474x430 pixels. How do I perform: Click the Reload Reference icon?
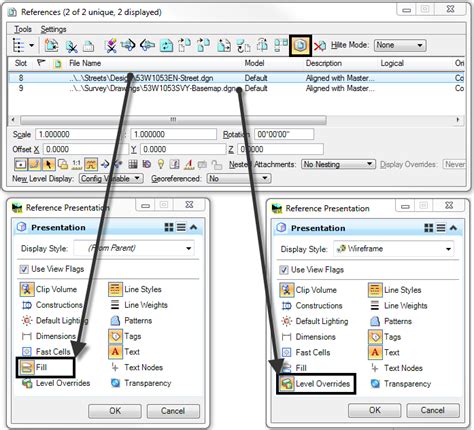pos(166,45)
